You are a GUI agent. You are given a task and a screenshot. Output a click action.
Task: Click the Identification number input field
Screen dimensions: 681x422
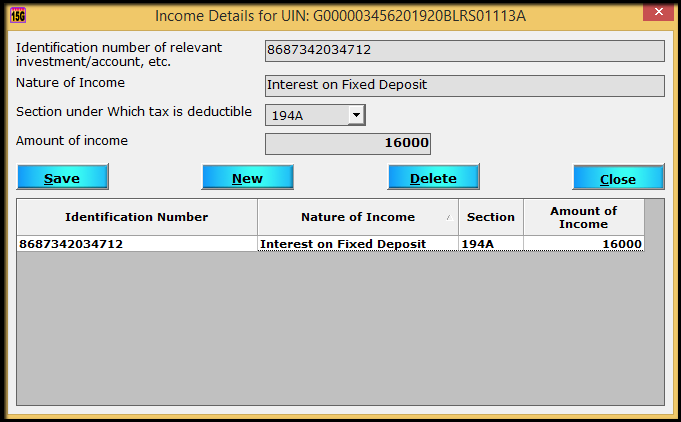pyautogui.click(x=465, y=51)
